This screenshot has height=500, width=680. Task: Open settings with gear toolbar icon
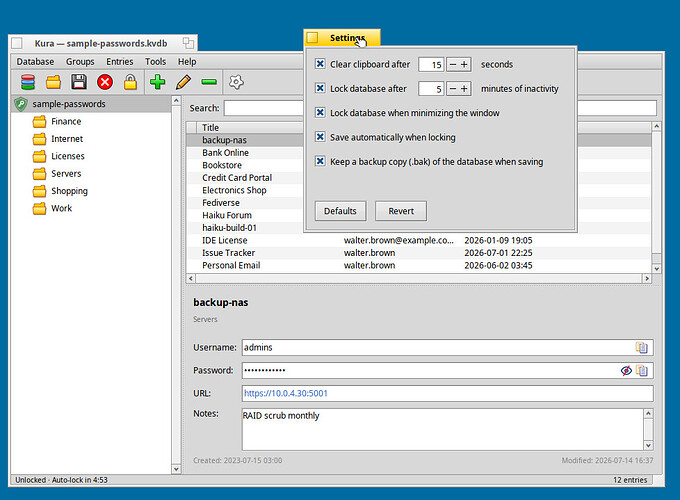pos(236,82)
